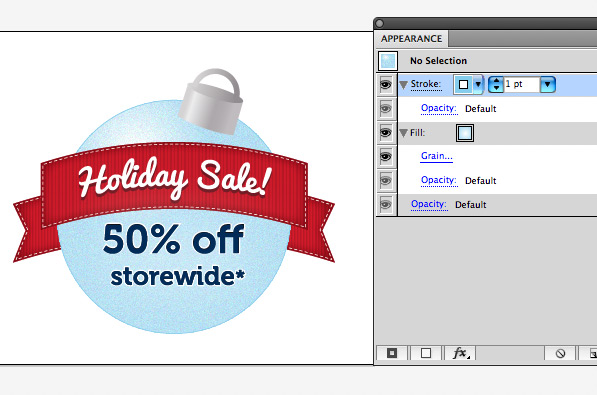597x395 pixels.
Task: Hide the Grain effect with eye icon
Action: tap(386, 157)
